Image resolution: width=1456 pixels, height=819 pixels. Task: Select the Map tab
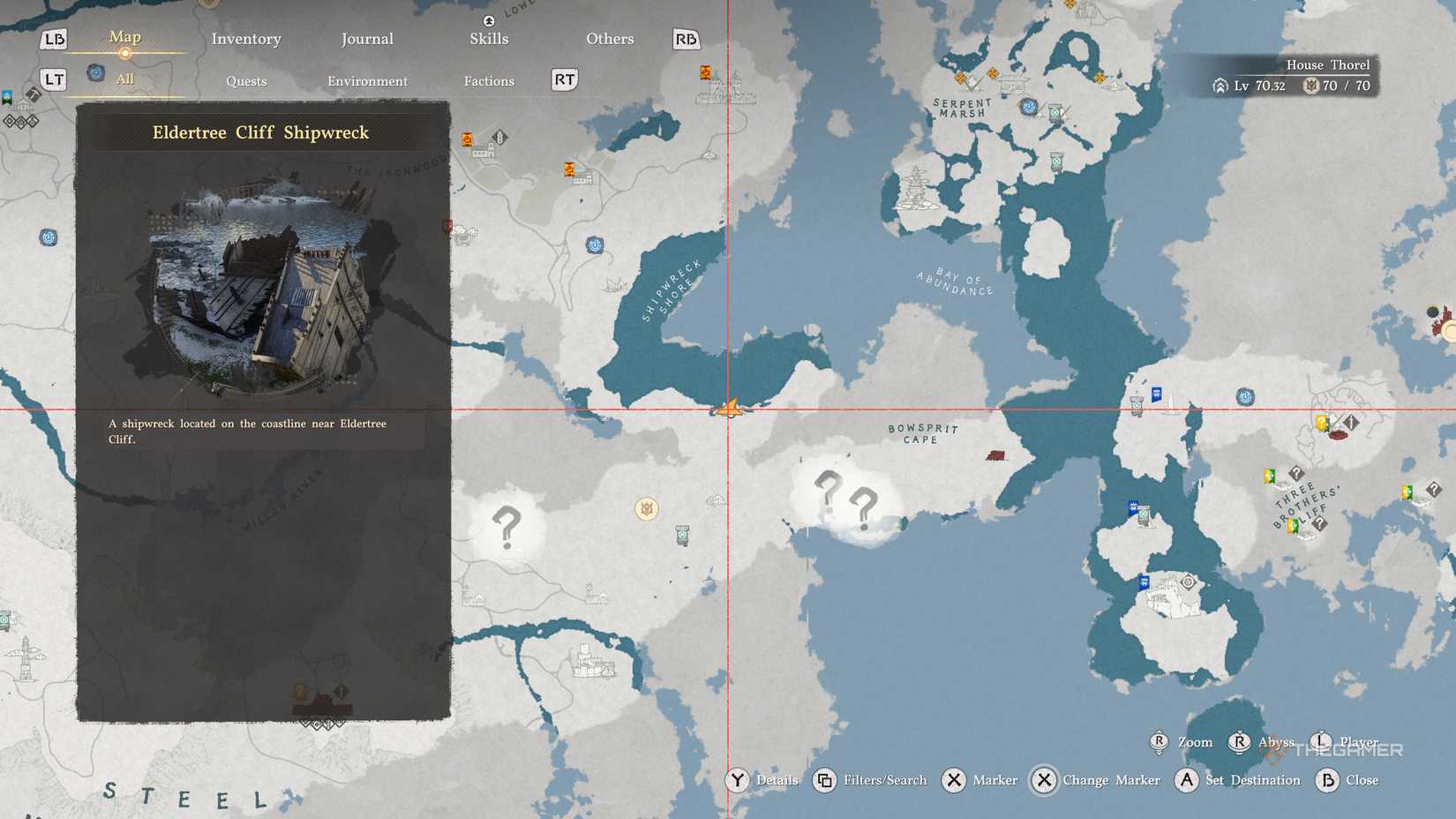pos(124,37)
